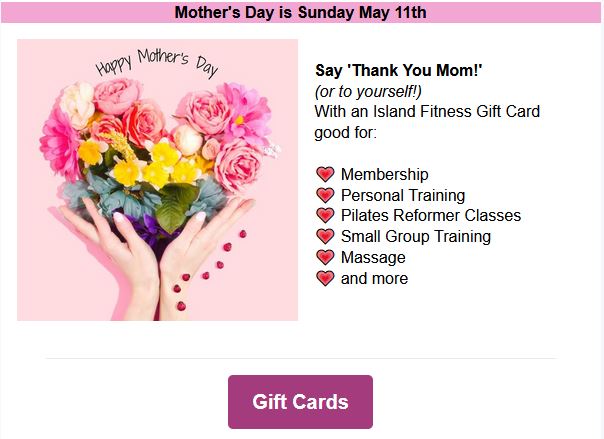Click the 'Say Thank You Mom!' heading

pos(399,70)
